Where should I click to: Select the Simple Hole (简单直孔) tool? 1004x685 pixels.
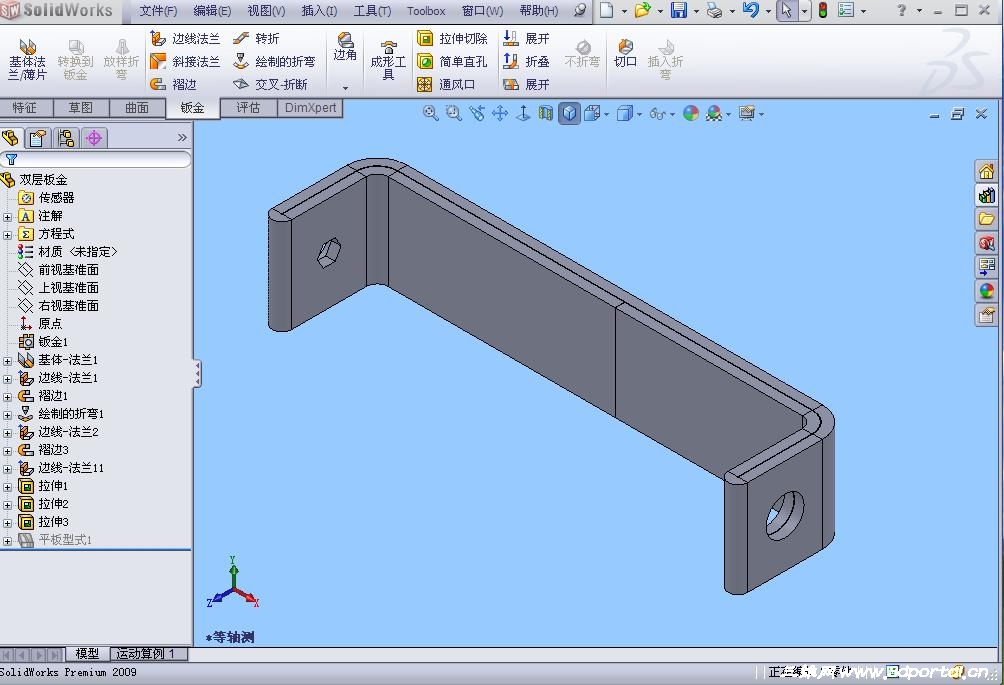point(452,61)
